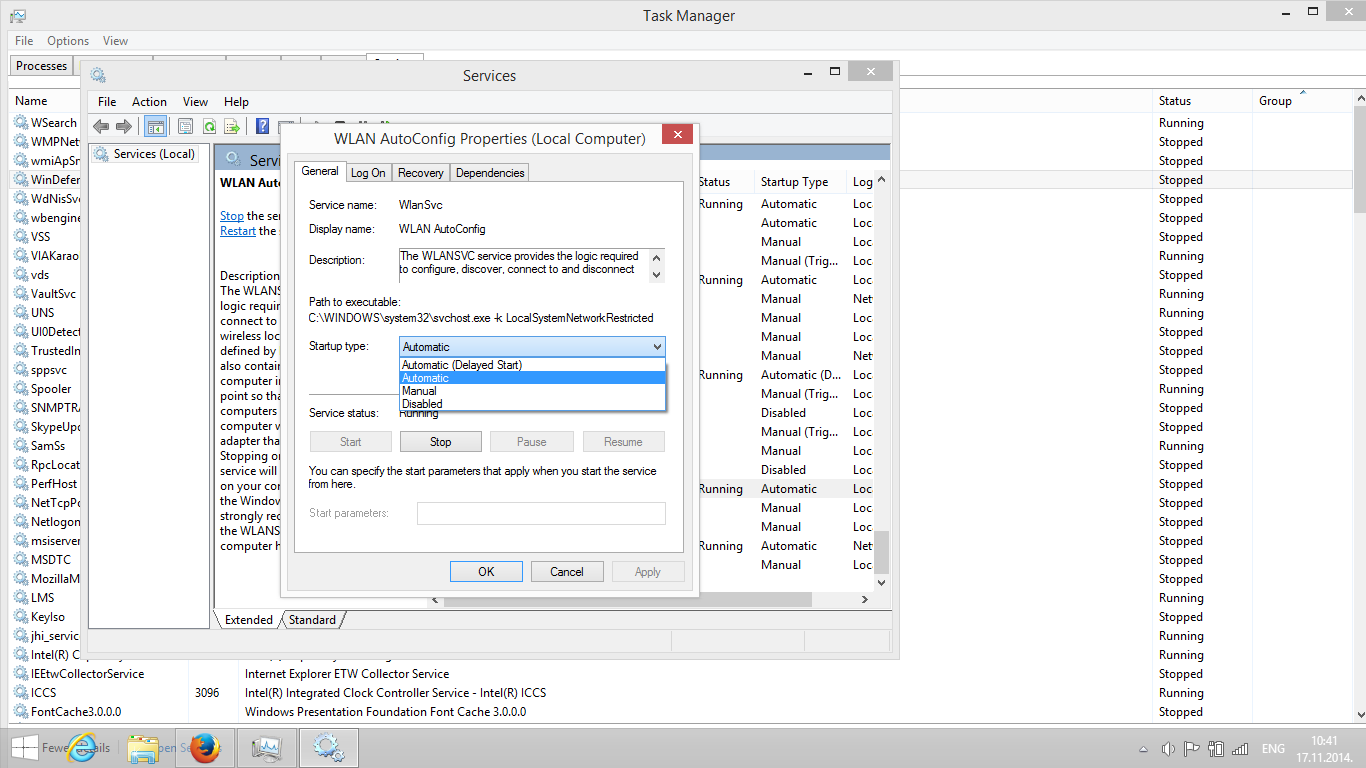This screenshot has width=1366, height=768.
Task: Open network signal tray icon
Action: [x=1240, y=749]
